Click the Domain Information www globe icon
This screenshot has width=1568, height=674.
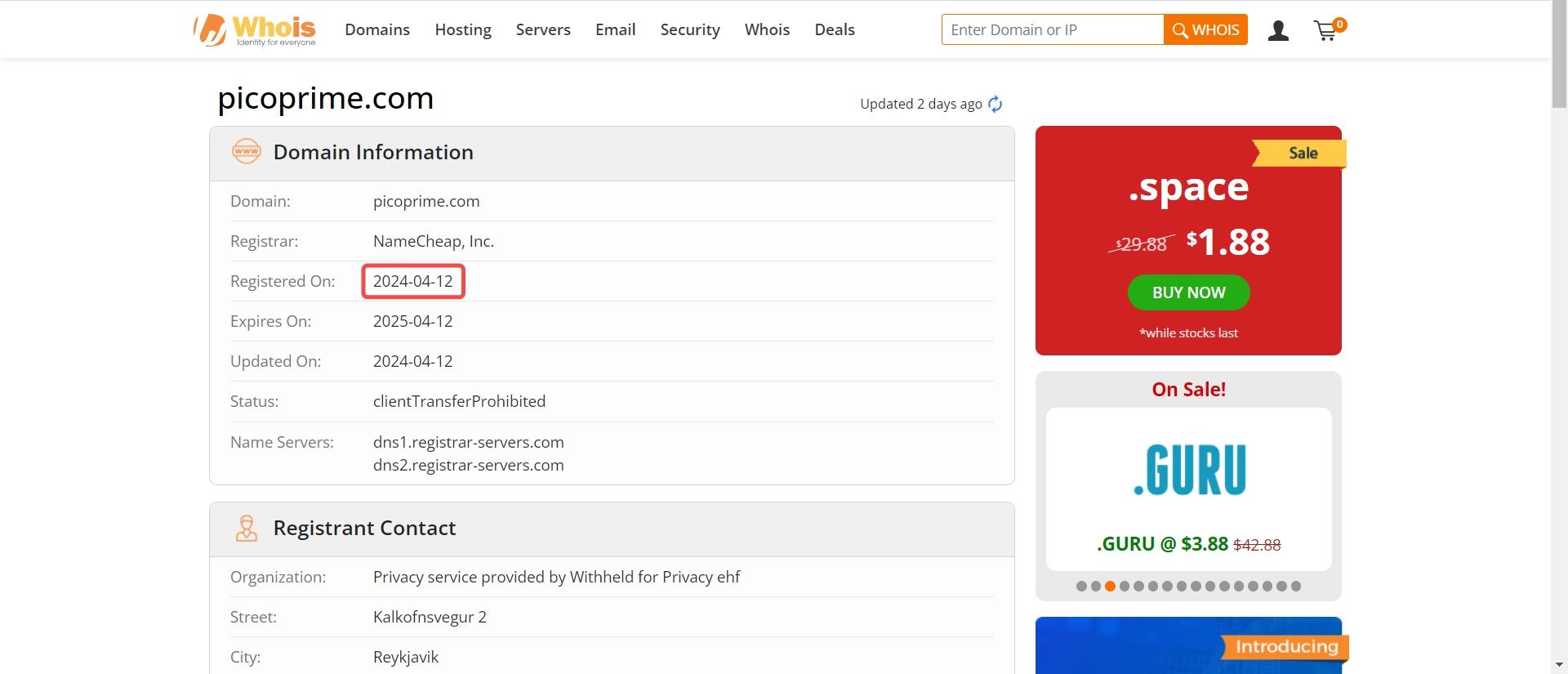tap(247, 152)
